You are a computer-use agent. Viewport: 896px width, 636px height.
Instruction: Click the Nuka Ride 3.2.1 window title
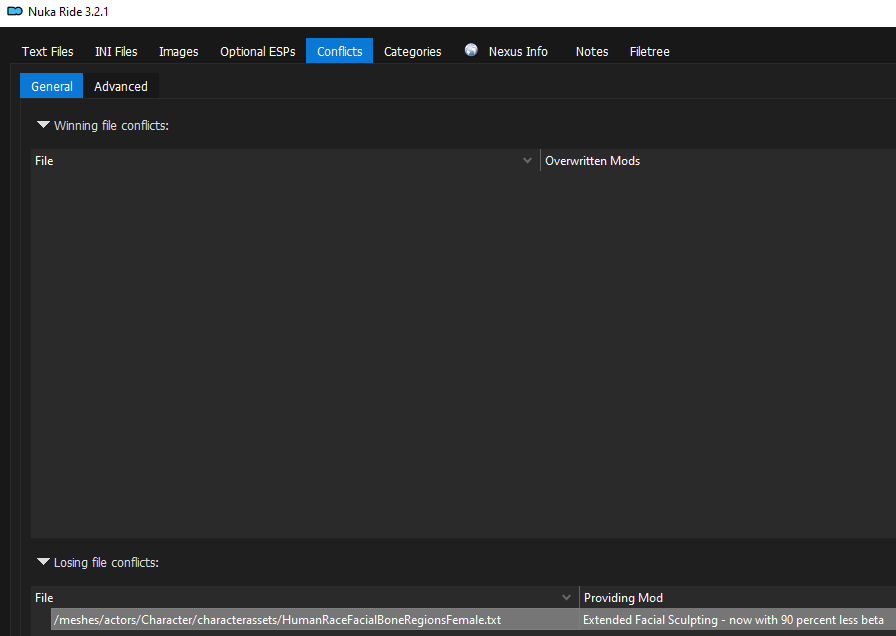(68, 12)
